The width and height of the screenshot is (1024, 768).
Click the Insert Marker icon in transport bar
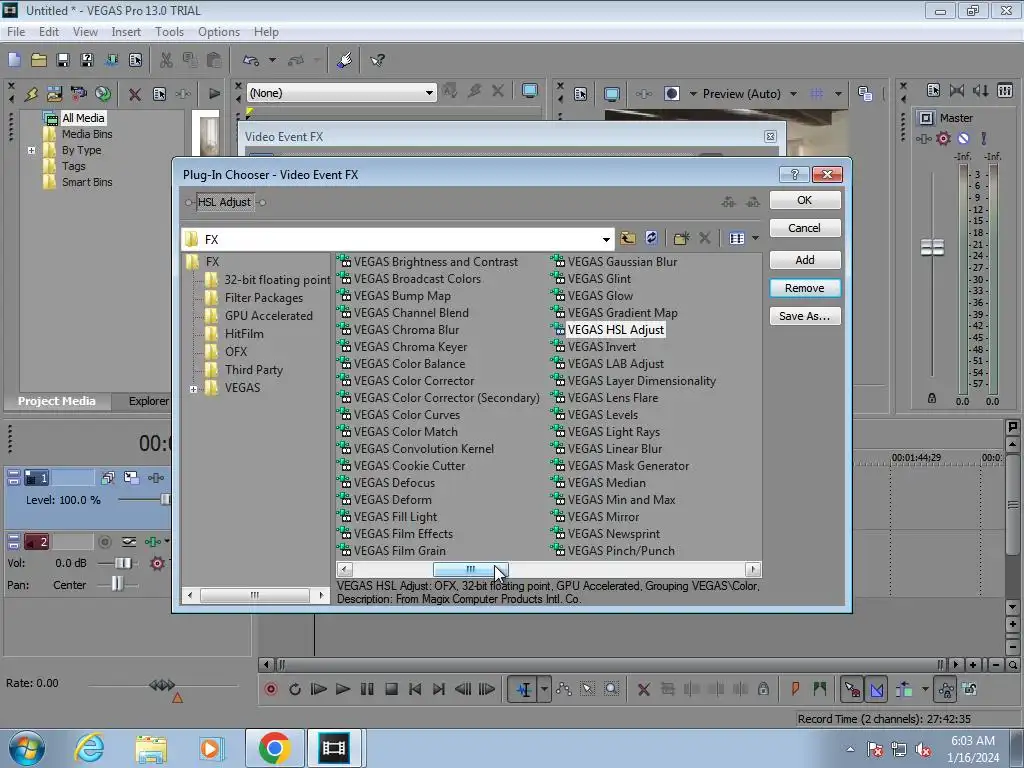795,689
